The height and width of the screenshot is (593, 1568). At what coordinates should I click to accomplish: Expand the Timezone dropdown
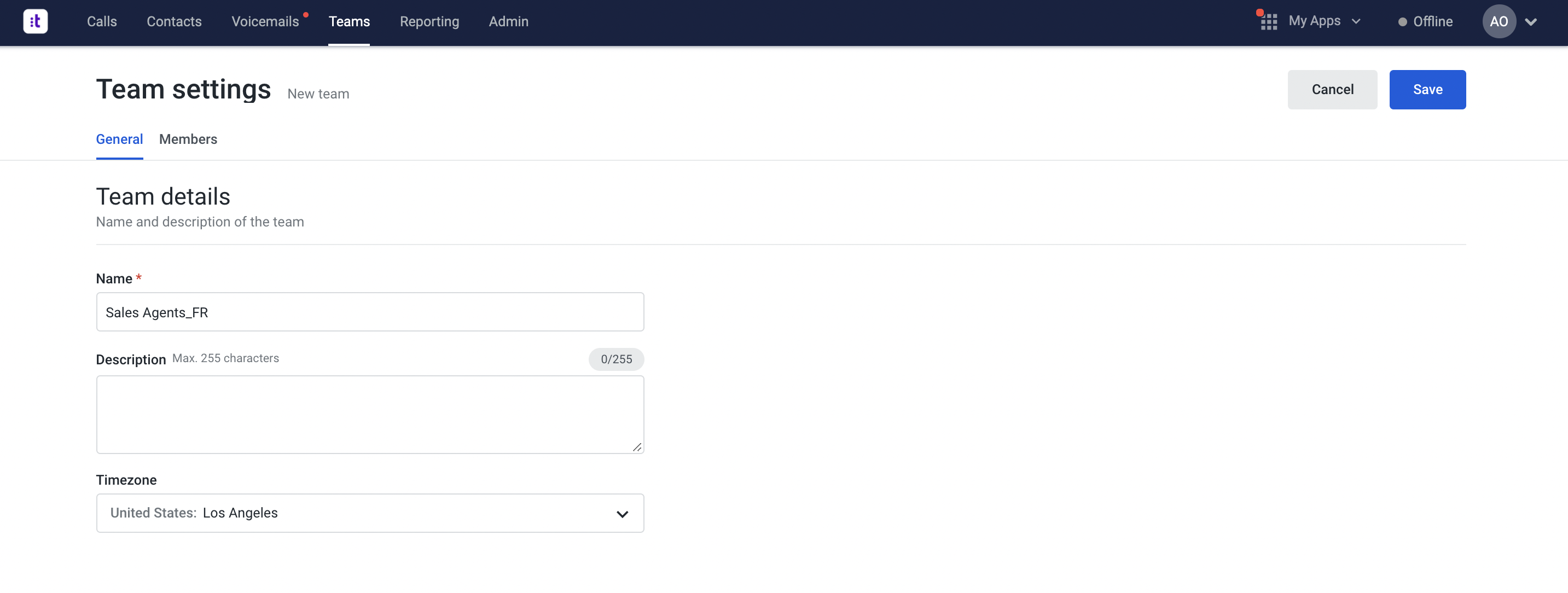click(622, 513)
